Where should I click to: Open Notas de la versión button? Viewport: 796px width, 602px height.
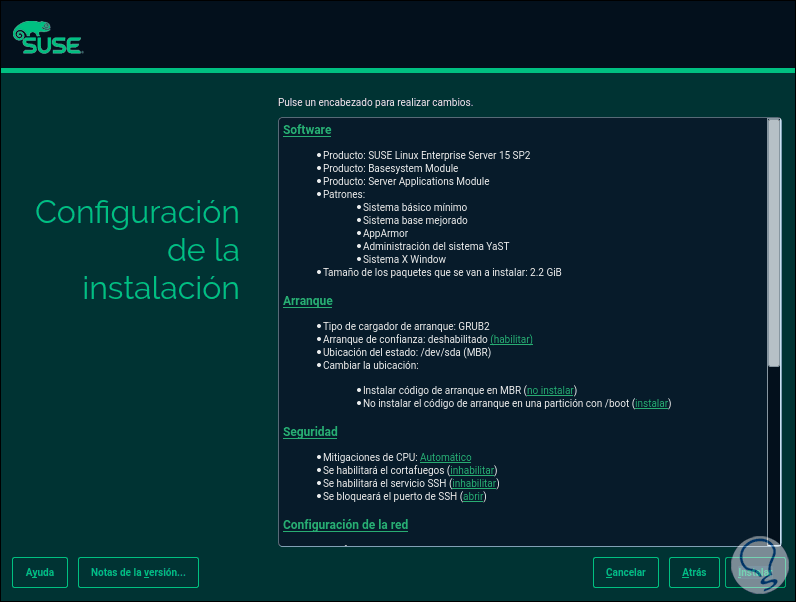pos(138,573)
